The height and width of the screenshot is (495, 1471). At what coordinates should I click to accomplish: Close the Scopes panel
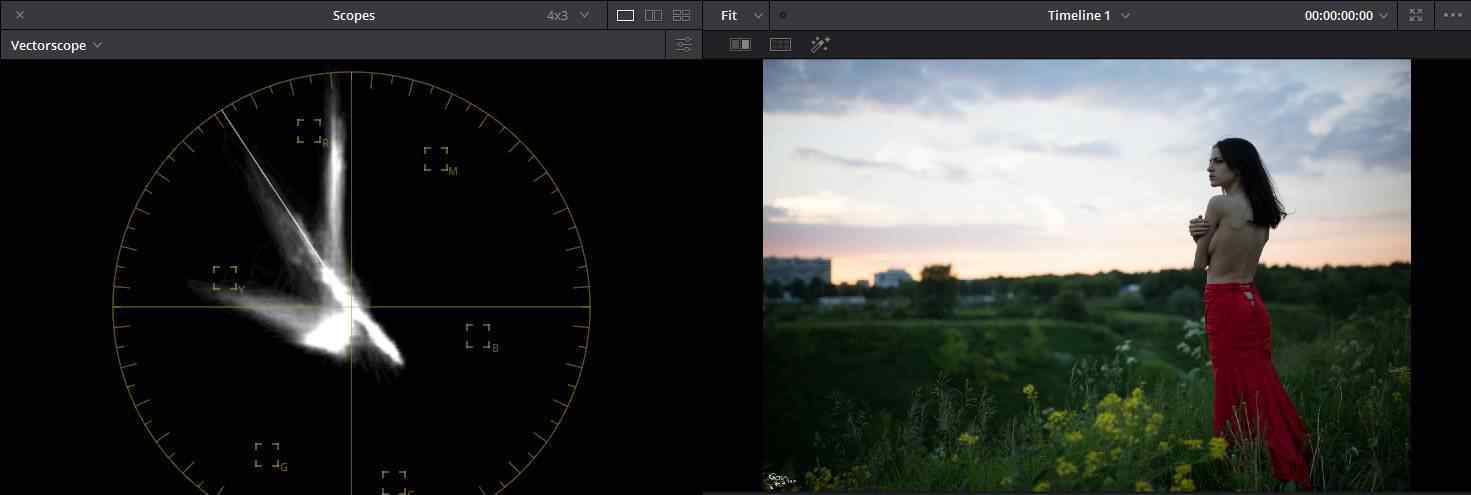[x=20, y=15]
